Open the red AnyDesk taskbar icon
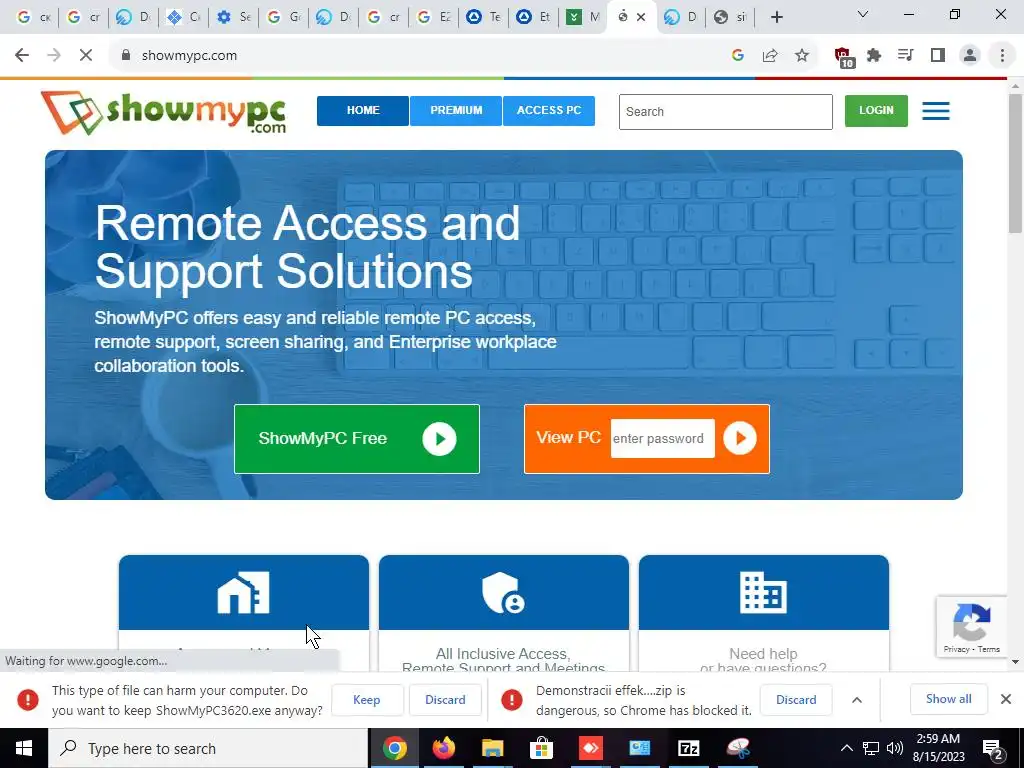 point(590,748)
